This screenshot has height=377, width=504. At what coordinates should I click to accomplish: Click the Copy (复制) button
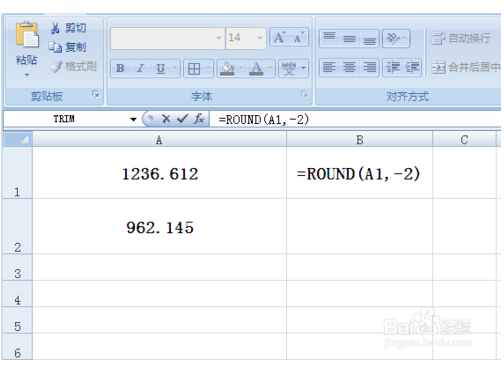tap(68, 47)
